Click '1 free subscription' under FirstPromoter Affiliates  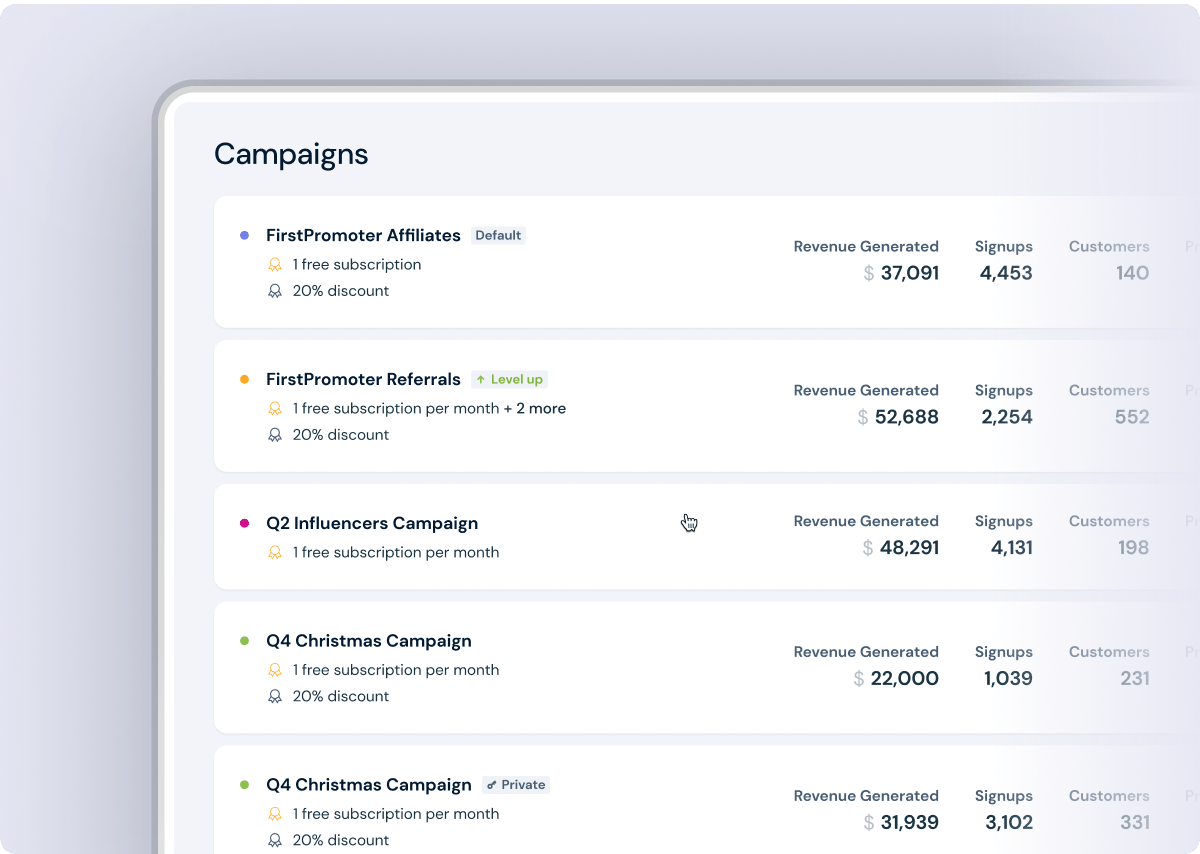pyautogui.click(x=357, y=265)
